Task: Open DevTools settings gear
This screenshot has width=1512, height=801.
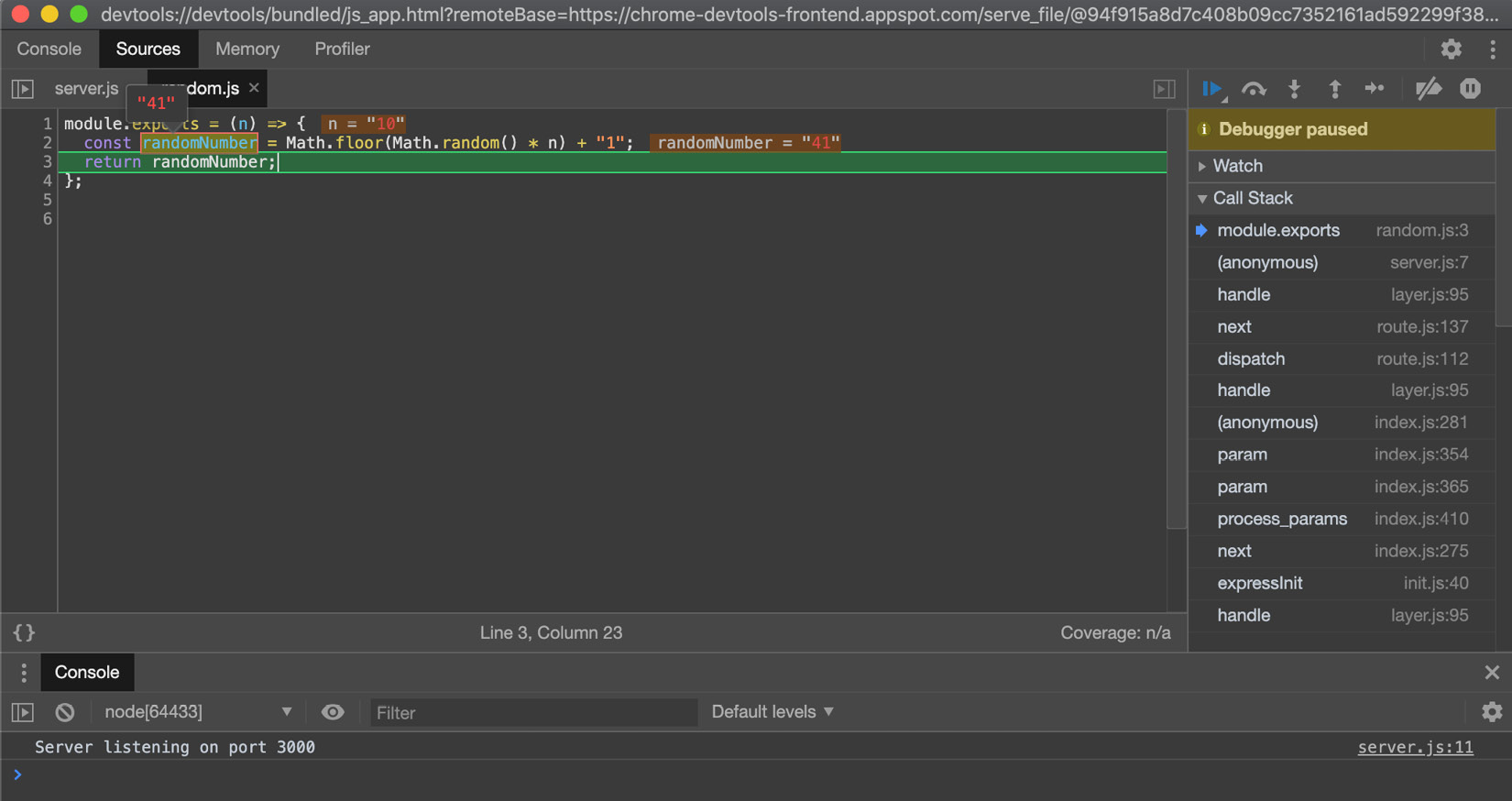Action: tap(1451, 49)
